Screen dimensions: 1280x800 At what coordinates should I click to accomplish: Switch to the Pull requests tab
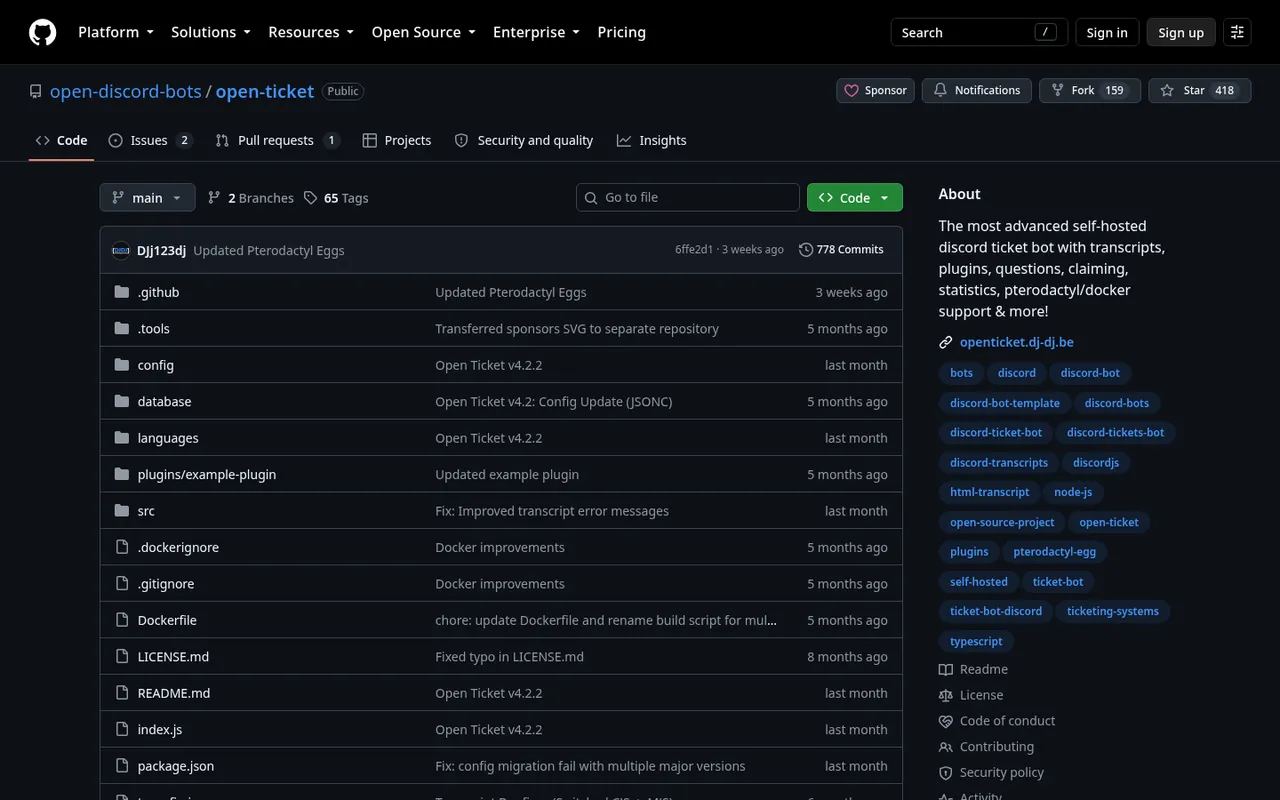tap(277, 140)
